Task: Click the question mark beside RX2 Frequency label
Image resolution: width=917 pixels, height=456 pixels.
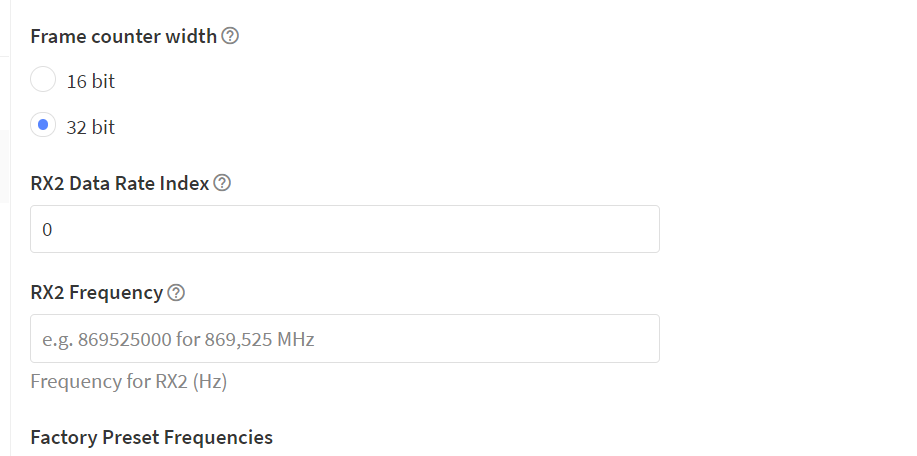Action: click(x=176, y=292)
